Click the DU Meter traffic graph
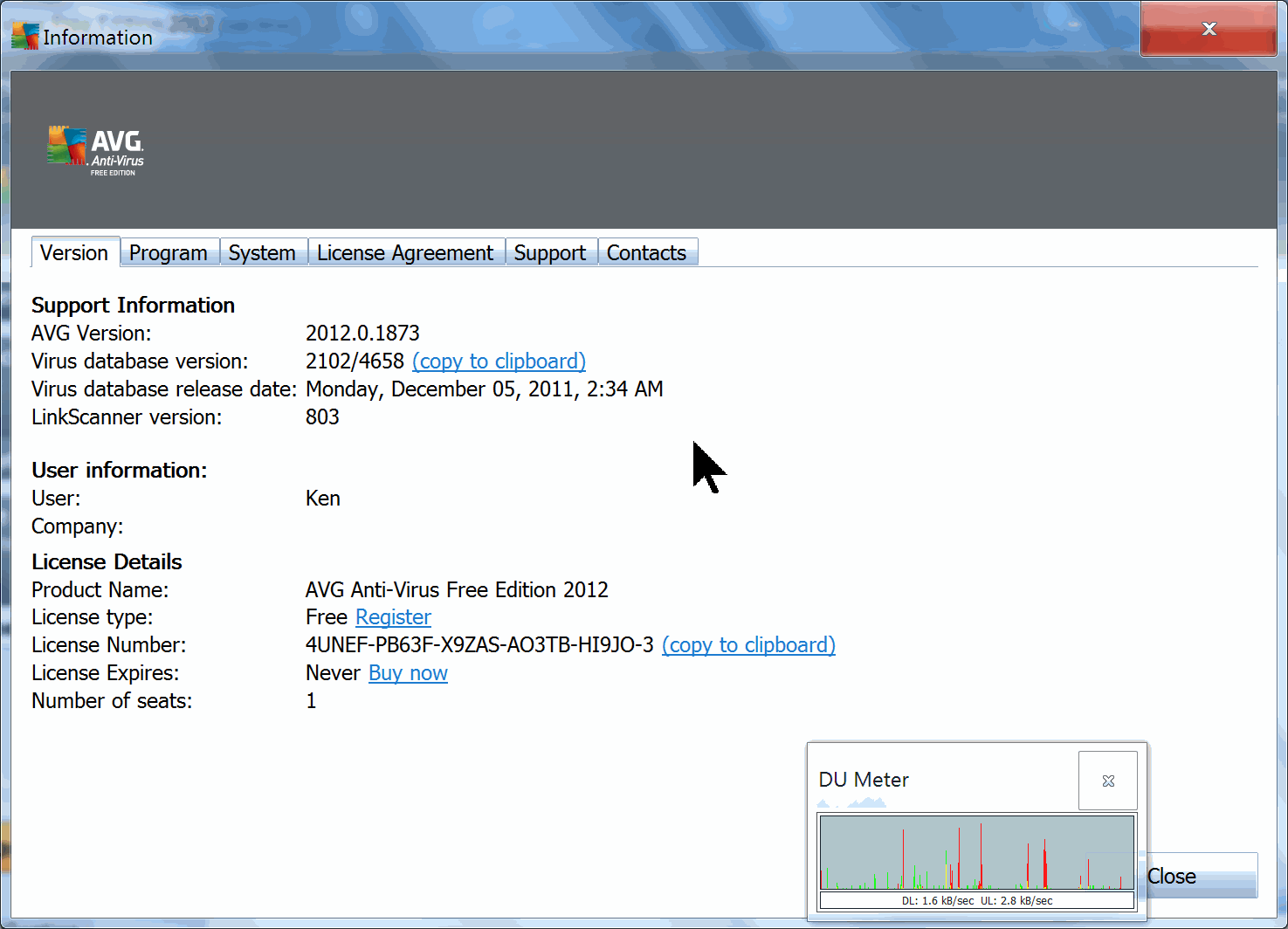Screen dimensions: 1288x929 [977, 853]
